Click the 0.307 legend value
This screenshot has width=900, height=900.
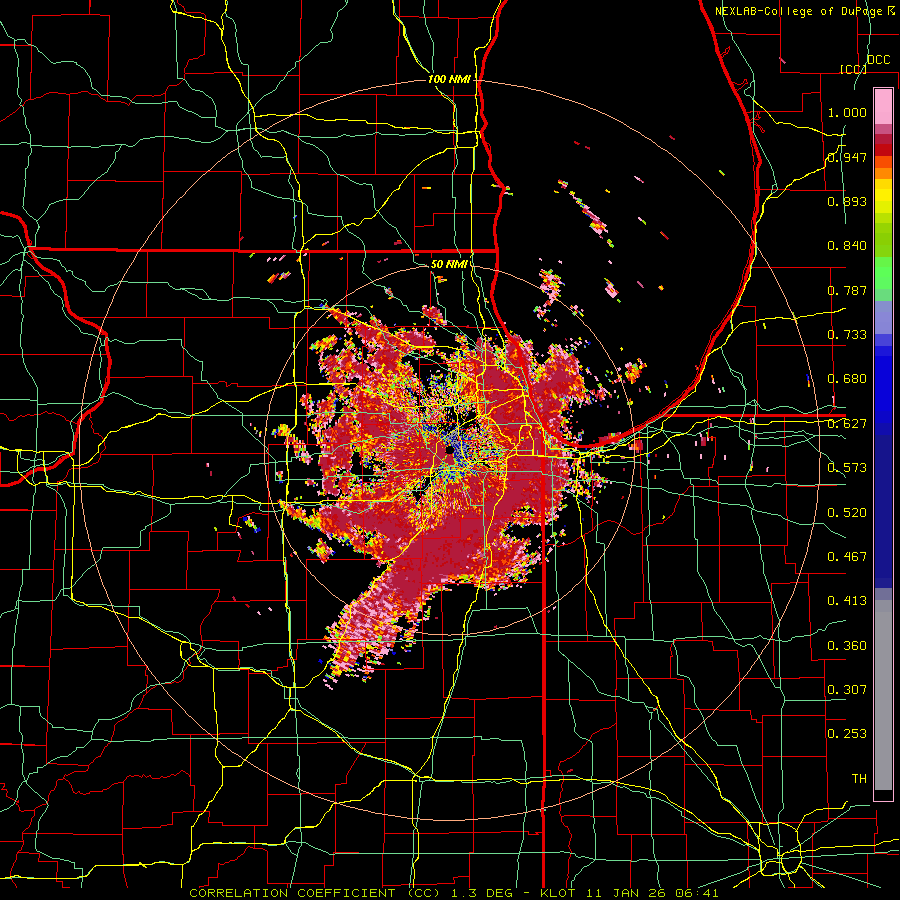point(847,690)
